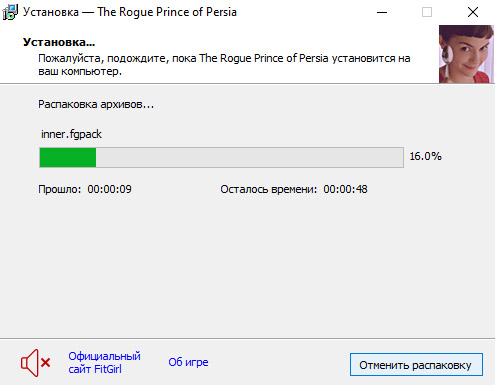Click the Осталось времени 00:00:48 value
Screen dimensions: 495x385
tap(345, 189)
